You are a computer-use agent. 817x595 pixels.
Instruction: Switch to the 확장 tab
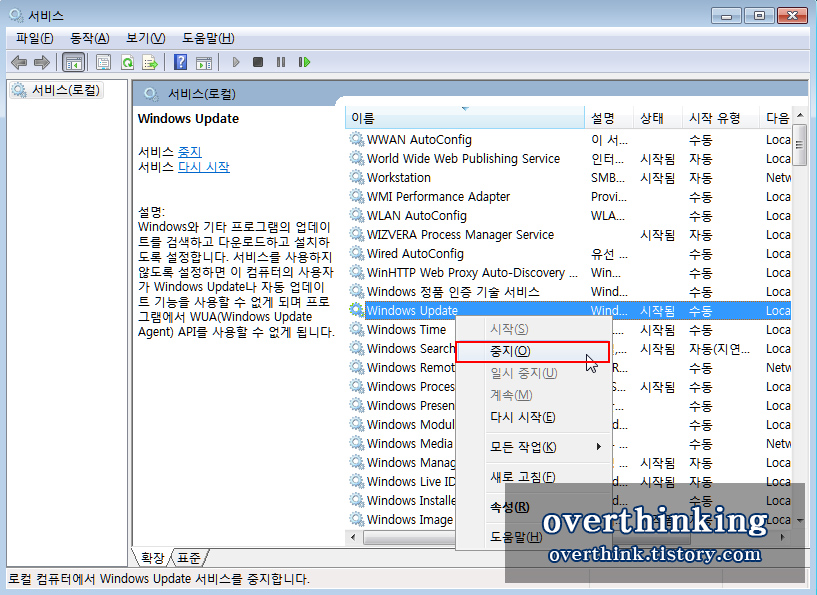[x=153, y=558]
